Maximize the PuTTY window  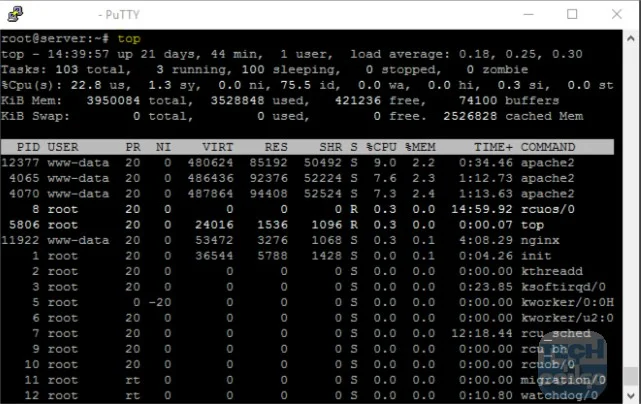coord(572,14)
